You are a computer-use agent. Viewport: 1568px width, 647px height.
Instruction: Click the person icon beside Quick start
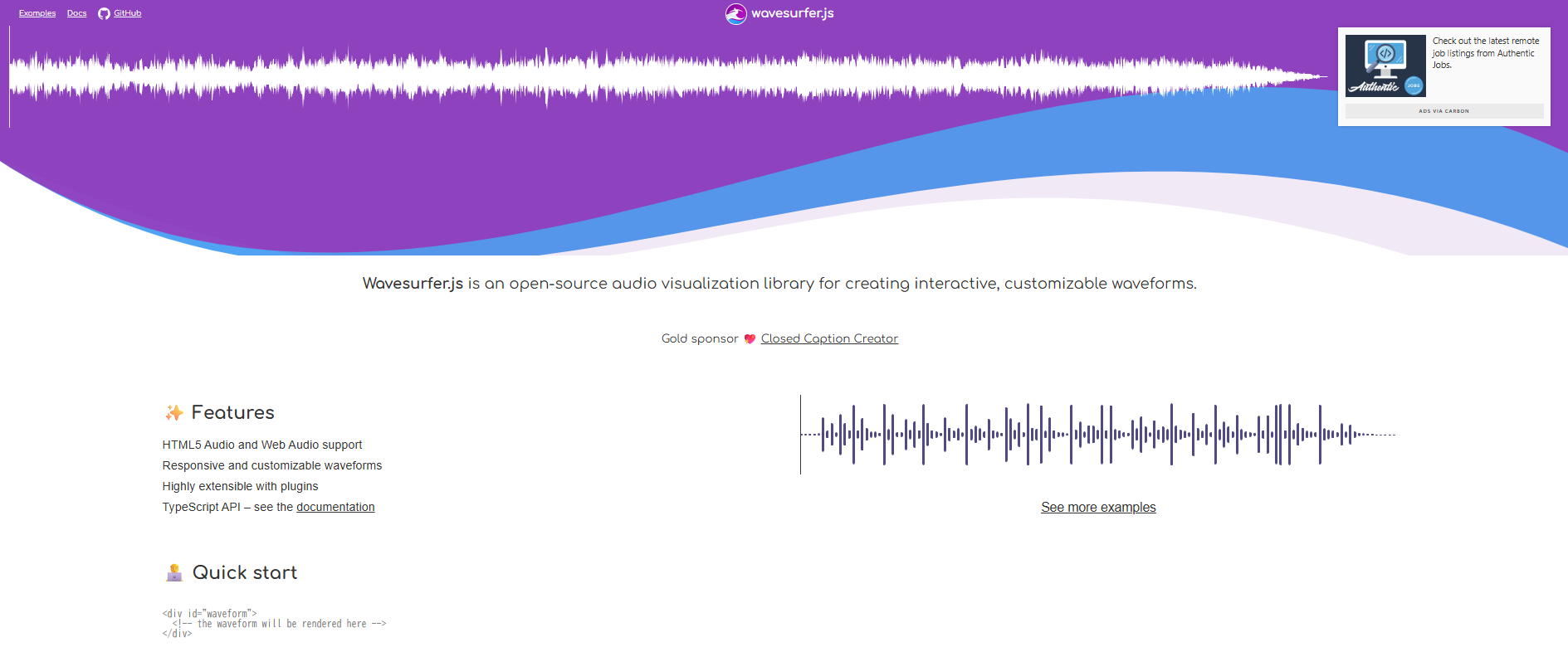[174, 572]
